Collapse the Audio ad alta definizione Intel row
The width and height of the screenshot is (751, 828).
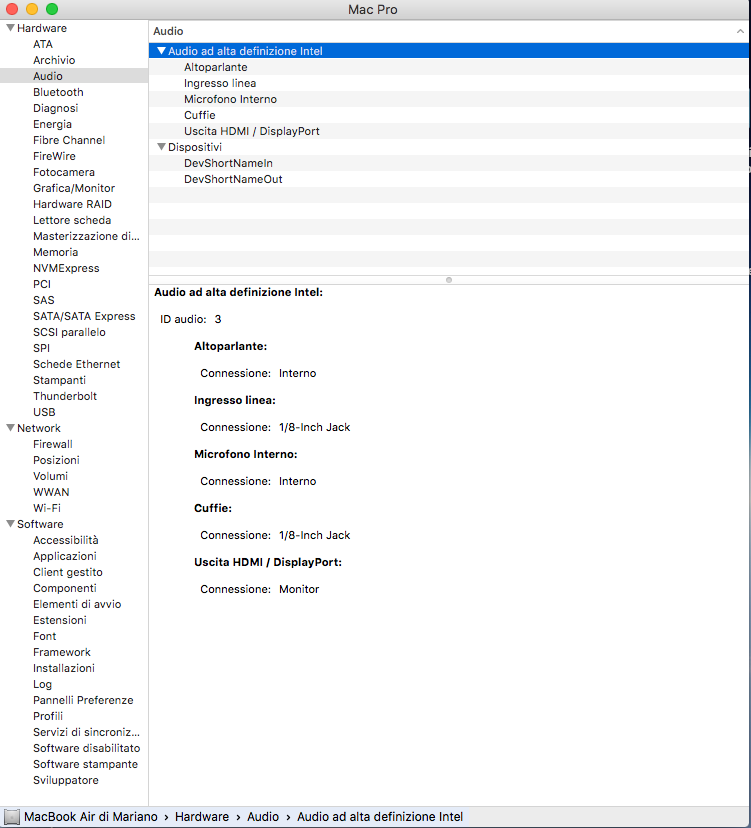pyautogui.click(x=161, y=51)
